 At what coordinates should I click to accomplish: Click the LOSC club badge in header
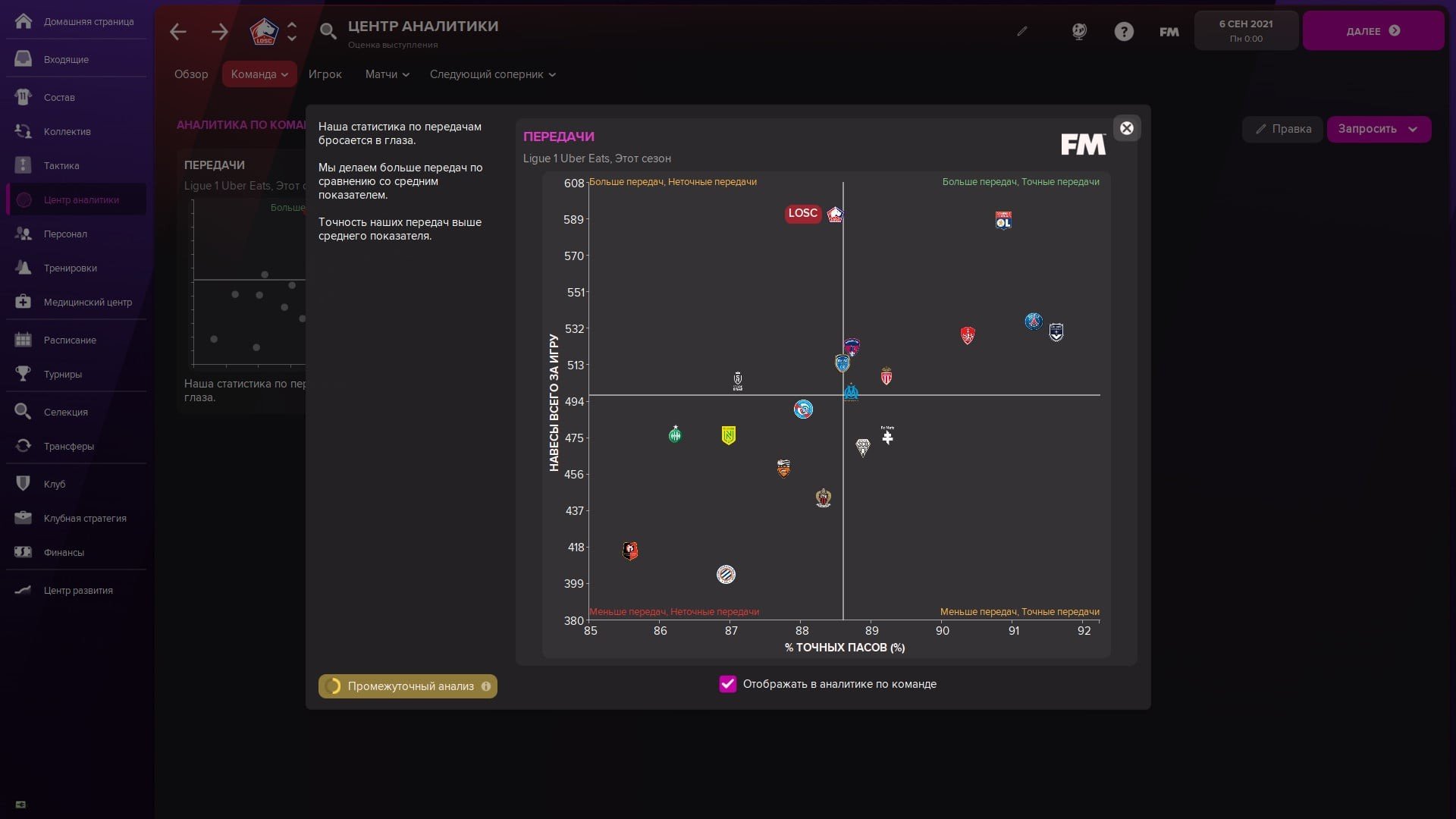click(x=264, y=31)
